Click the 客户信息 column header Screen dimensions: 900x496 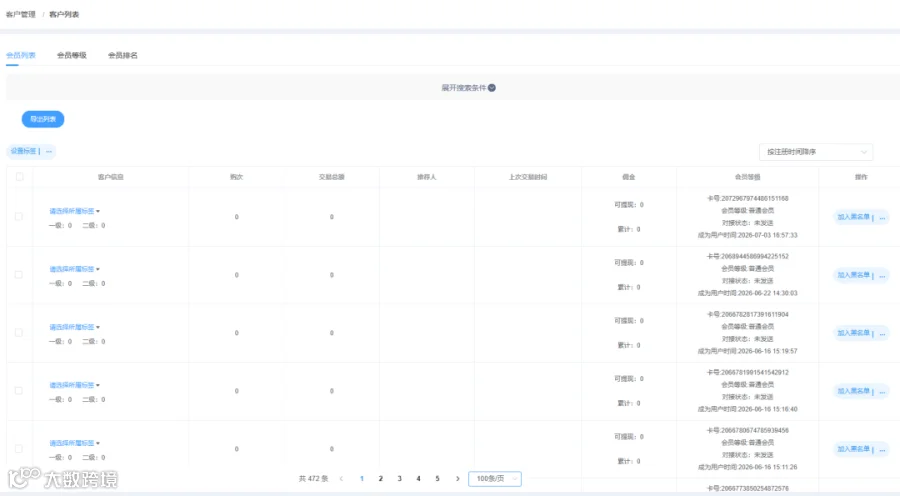point(111,177)
